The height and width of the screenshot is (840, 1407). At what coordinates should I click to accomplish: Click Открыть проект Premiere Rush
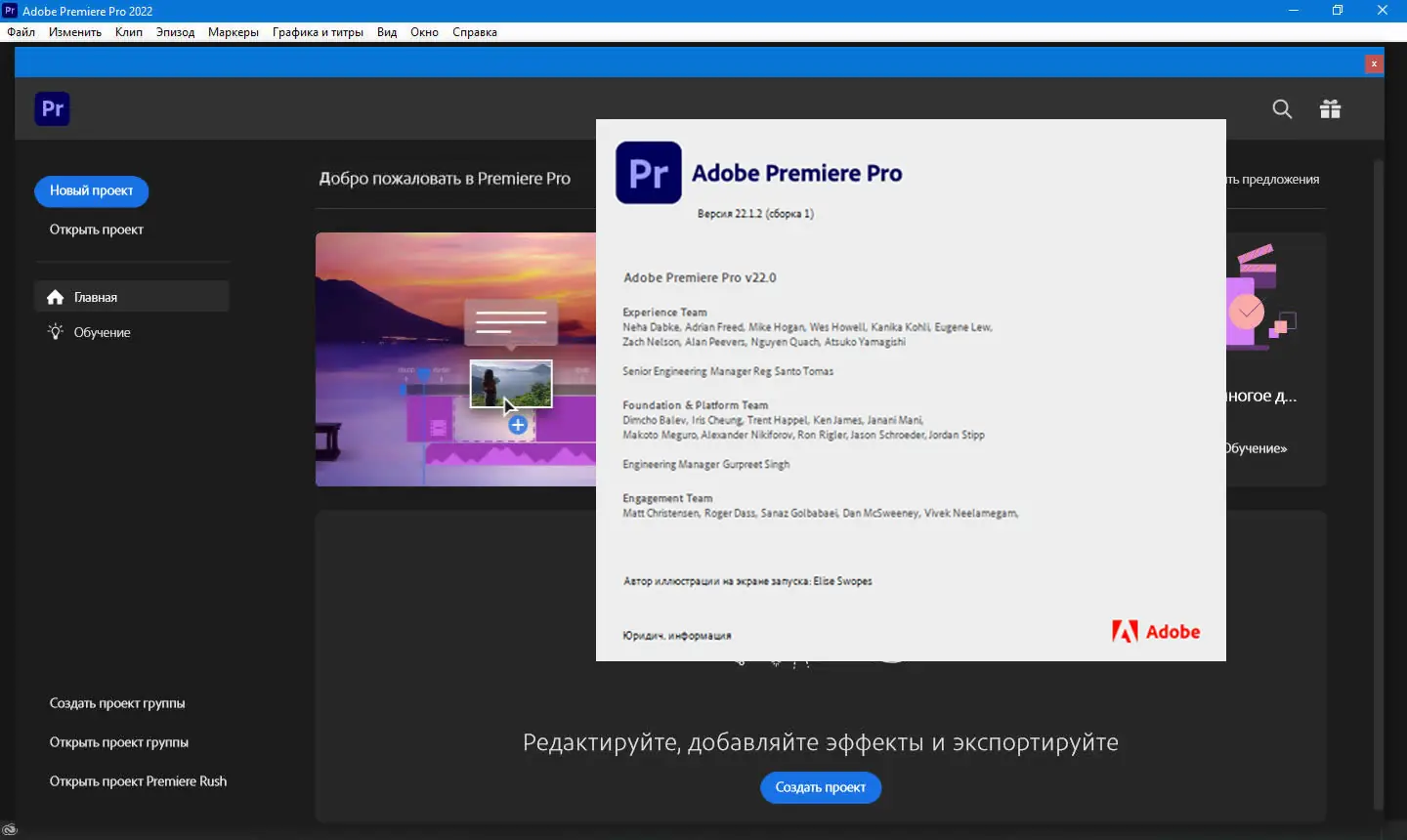[139, 781]
